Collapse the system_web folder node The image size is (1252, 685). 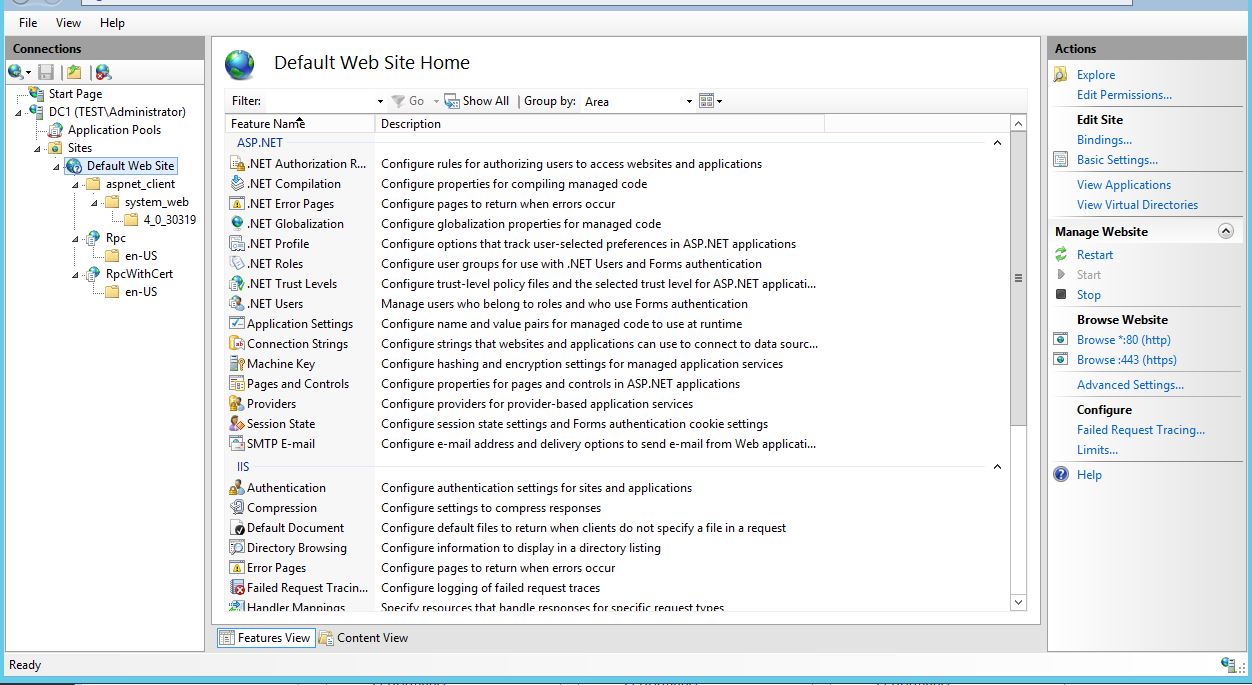(95, 203)
